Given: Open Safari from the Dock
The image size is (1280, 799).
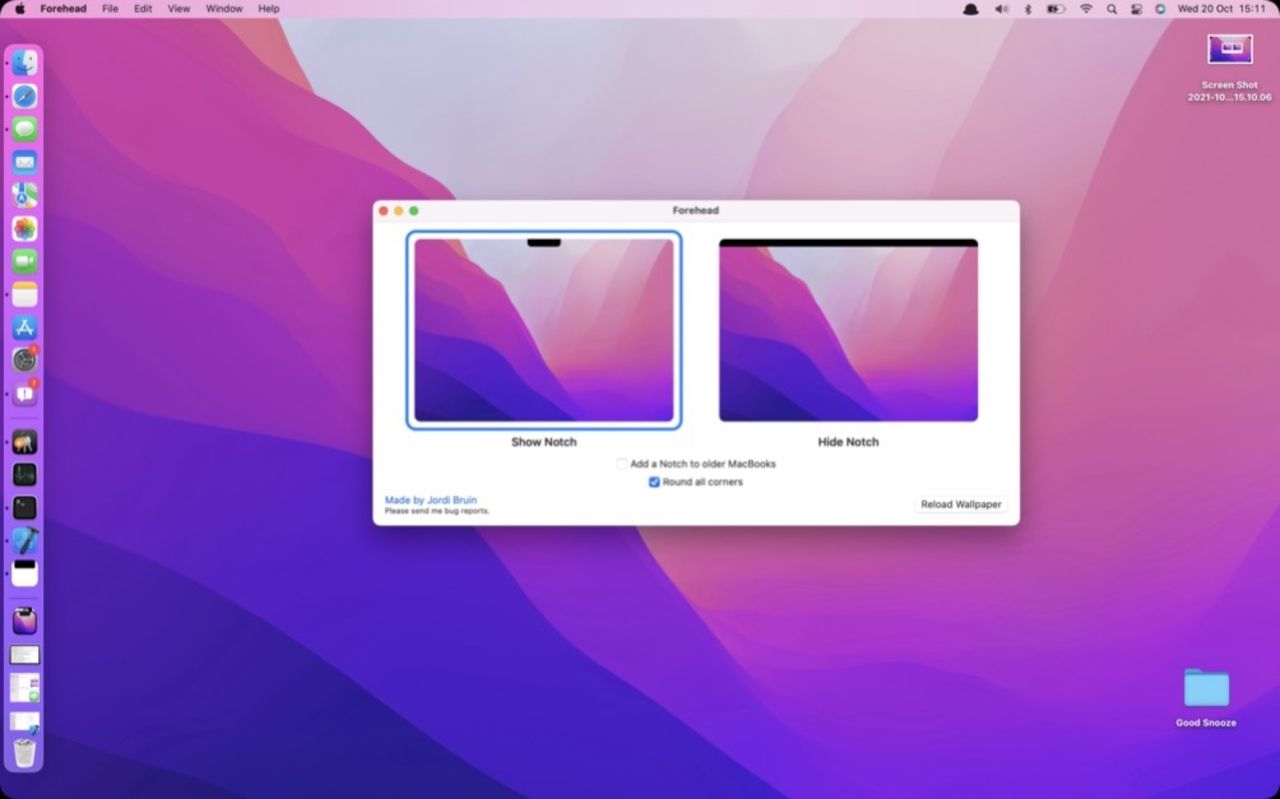Looking at the screenshot, I should coord(25,96).
